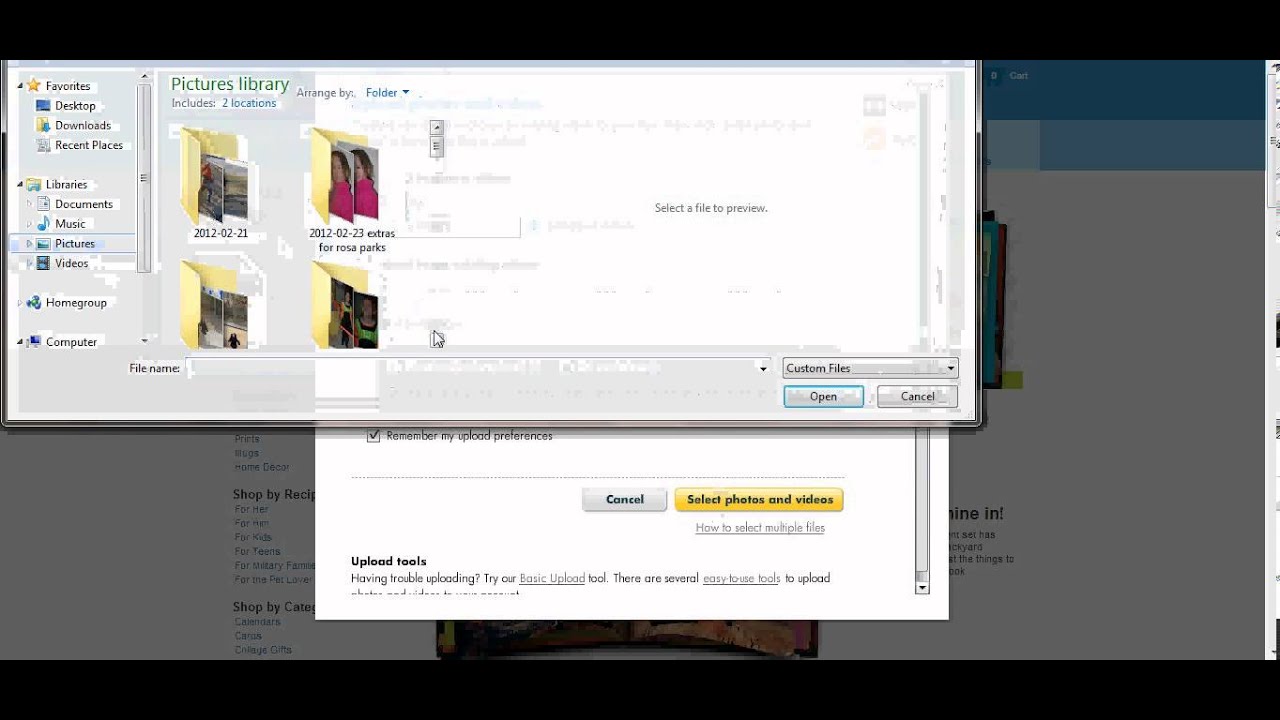The height and width of the screenshot is (720, 1280).
Task: Open the Collage Gifts link
Action: [263, 650]
